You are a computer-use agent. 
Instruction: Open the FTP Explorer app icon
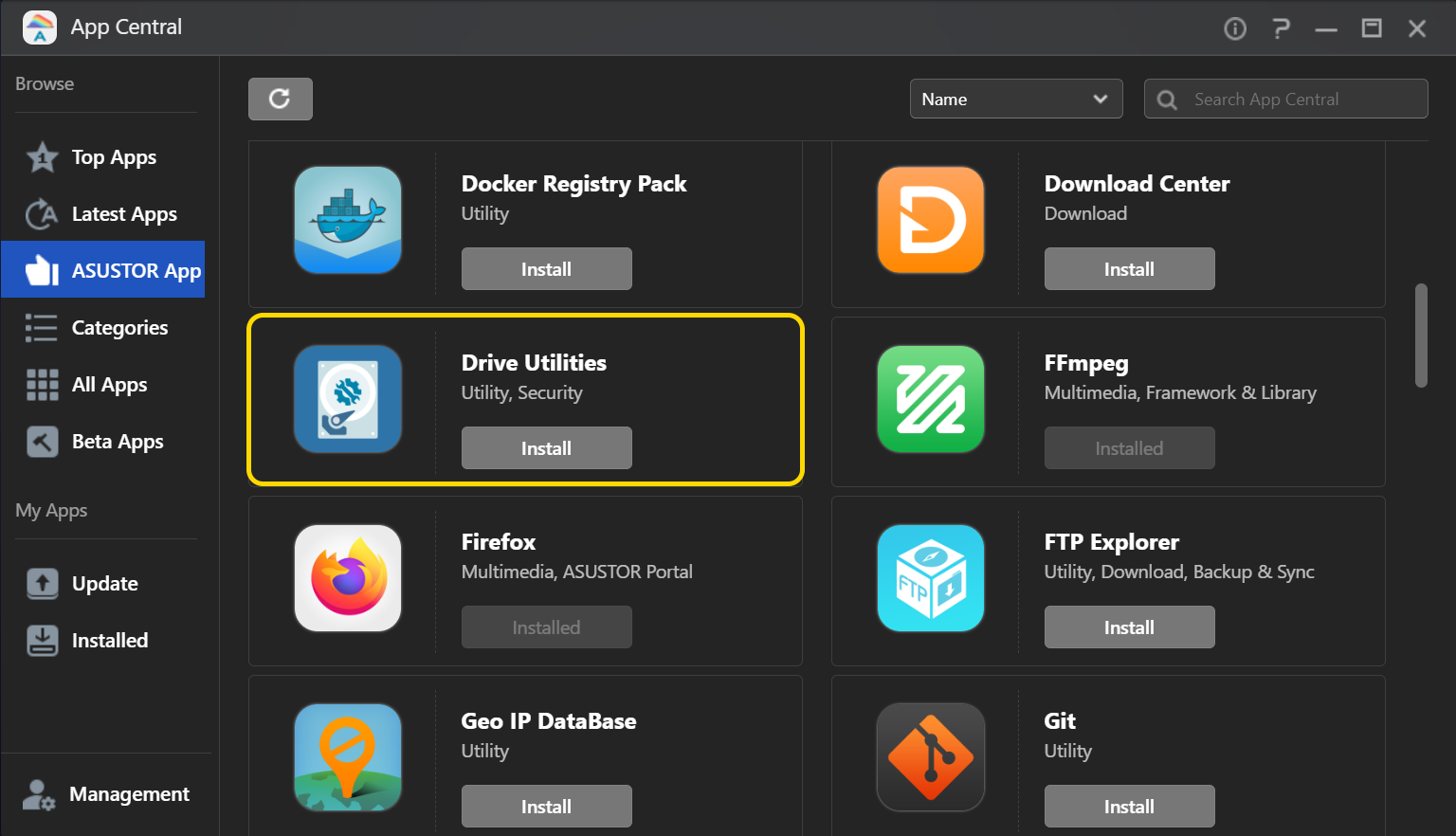tap(931, 578)
